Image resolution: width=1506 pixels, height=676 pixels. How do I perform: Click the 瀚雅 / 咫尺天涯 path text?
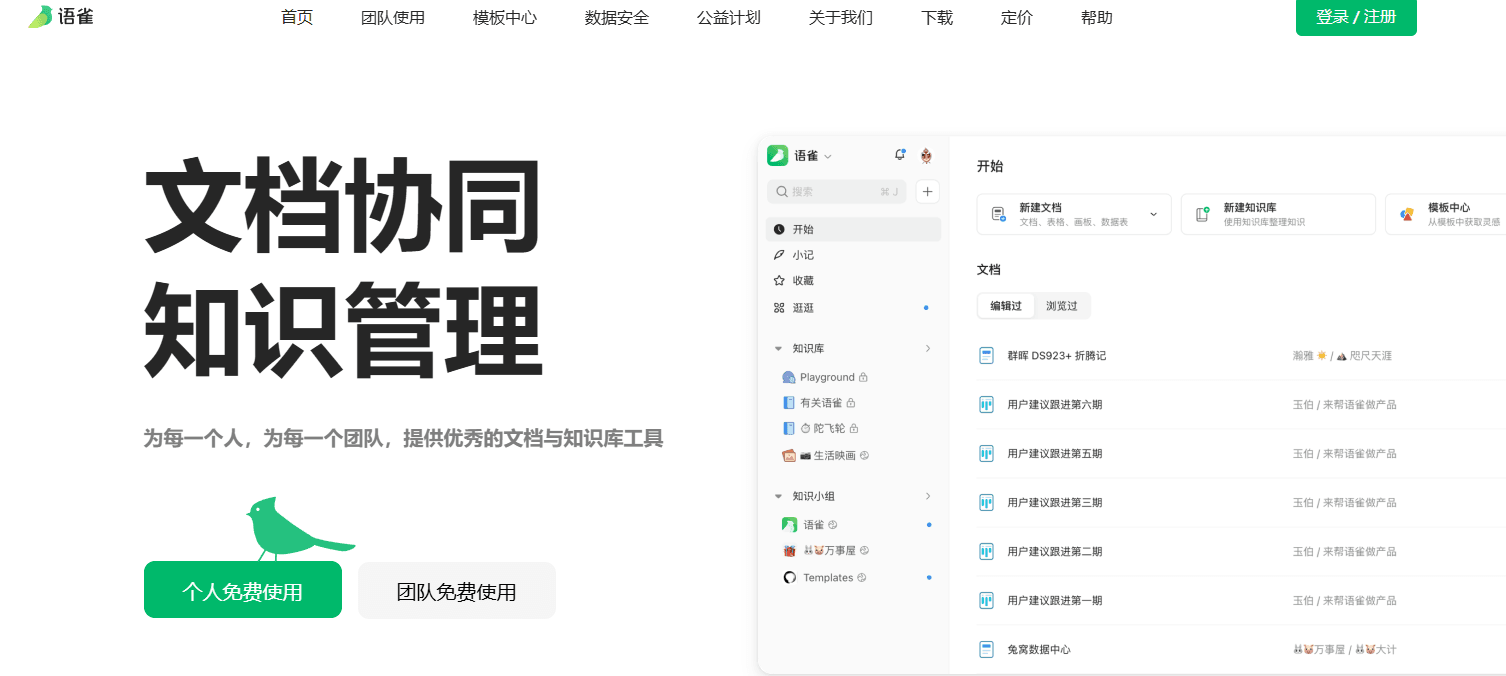point(1342,356)
